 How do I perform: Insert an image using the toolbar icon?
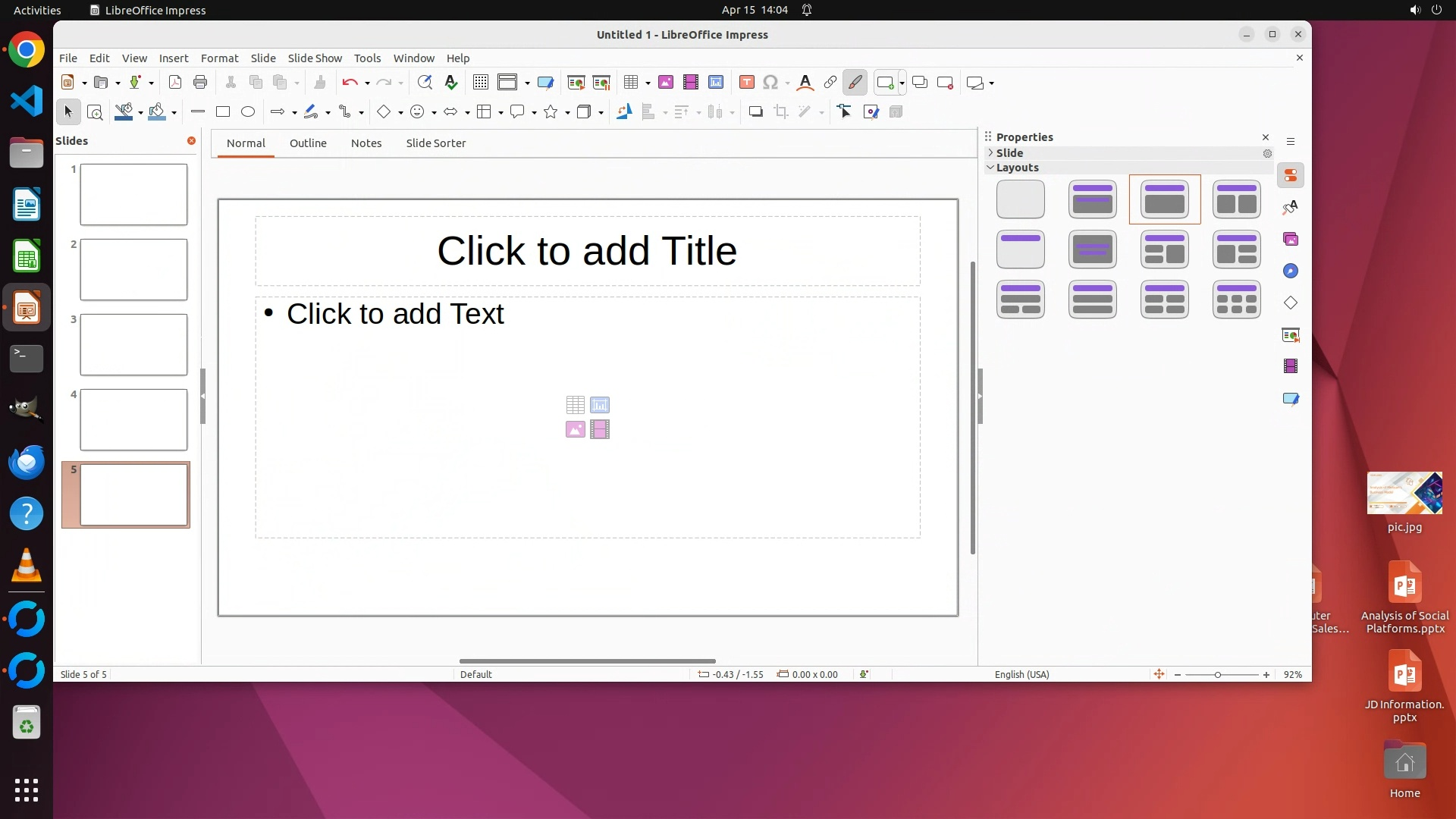pos(666,83)
